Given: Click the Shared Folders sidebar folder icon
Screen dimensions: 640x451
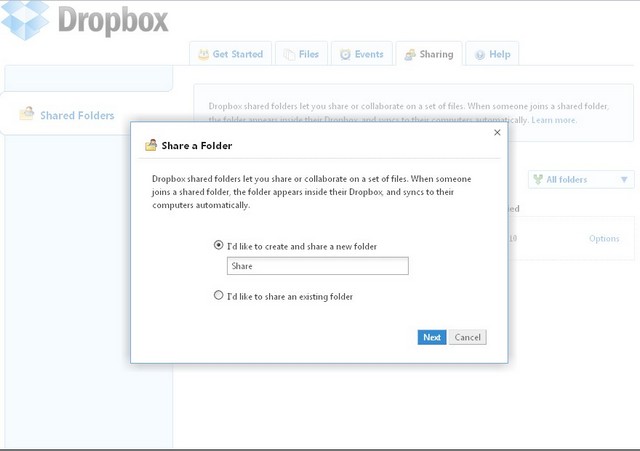Looking at the screenshot, I should (x=27, y=114).
